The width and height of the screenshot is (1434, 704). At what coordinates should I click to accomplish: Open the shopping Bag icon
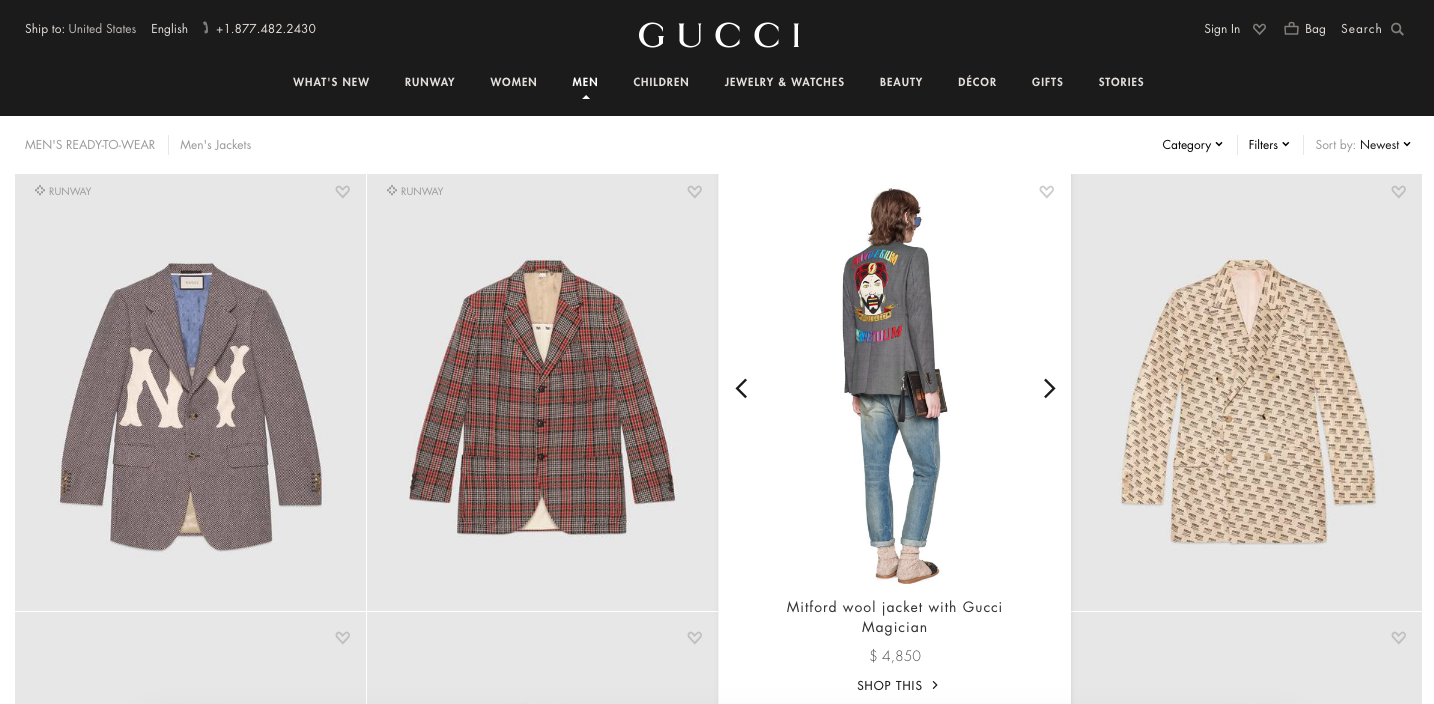point(1291,29)
